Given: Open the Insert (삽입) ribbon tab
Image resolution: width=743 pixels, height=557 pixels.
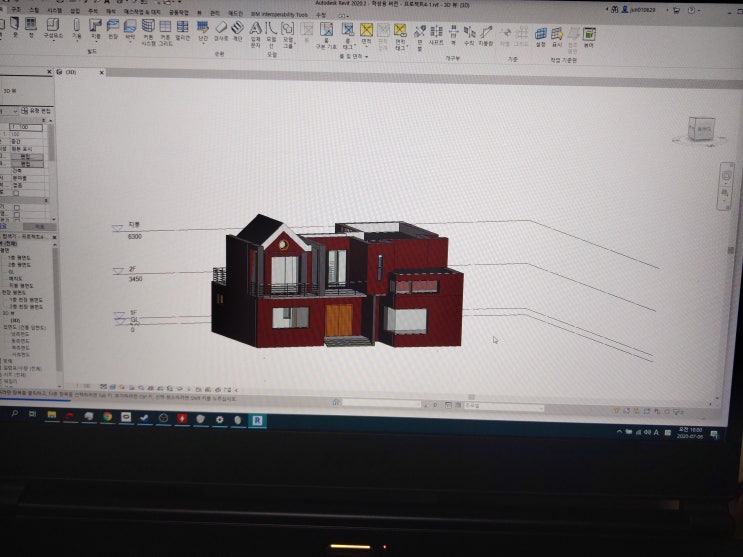Looking at the screenshot, I should tap(75, 10).
